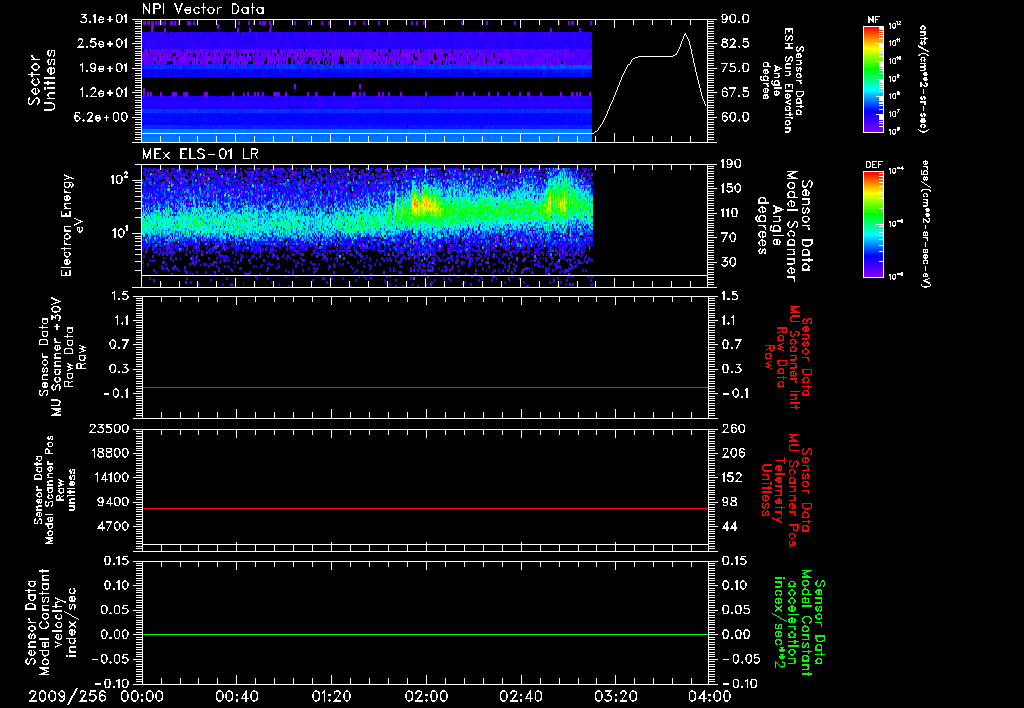The width and height of the screenshot is (1024, 708).
Task: Click the red 'MU Scanner Pos Telemetry' label
Action: [x=786, y=490]
